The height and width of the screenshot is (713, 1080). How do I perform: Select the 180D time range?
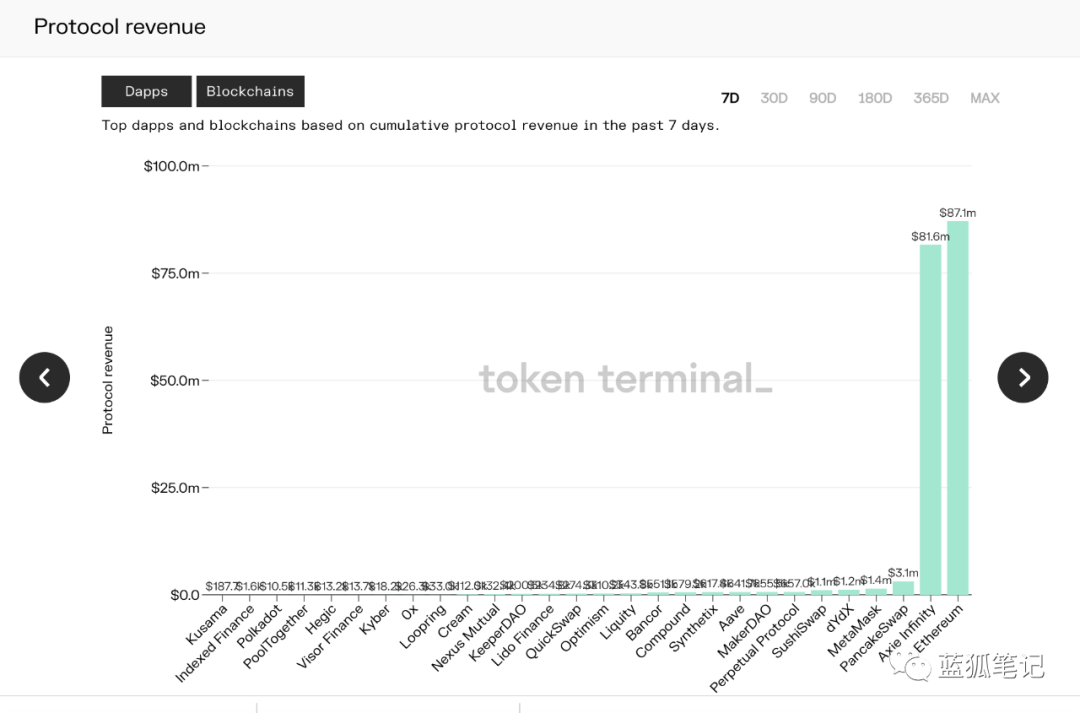click(874, 98)
